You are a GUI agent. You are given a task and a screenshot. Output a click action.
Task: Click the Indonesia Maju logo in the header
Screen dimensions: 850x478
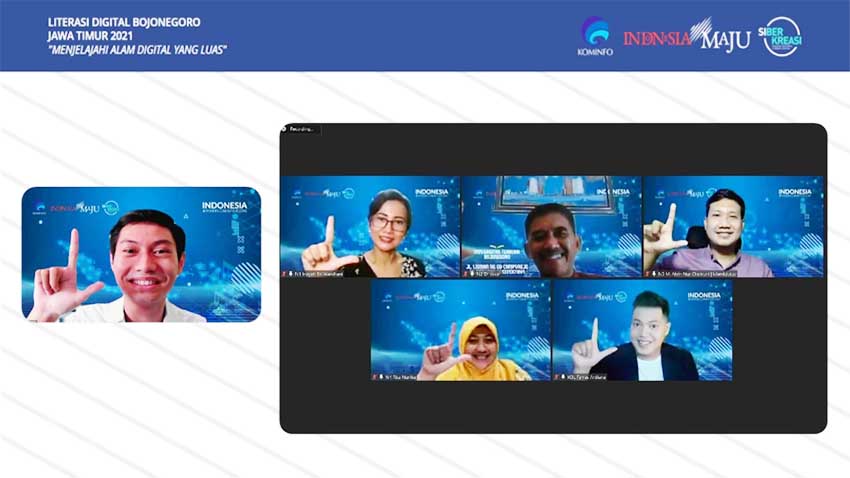click(686, 36)
